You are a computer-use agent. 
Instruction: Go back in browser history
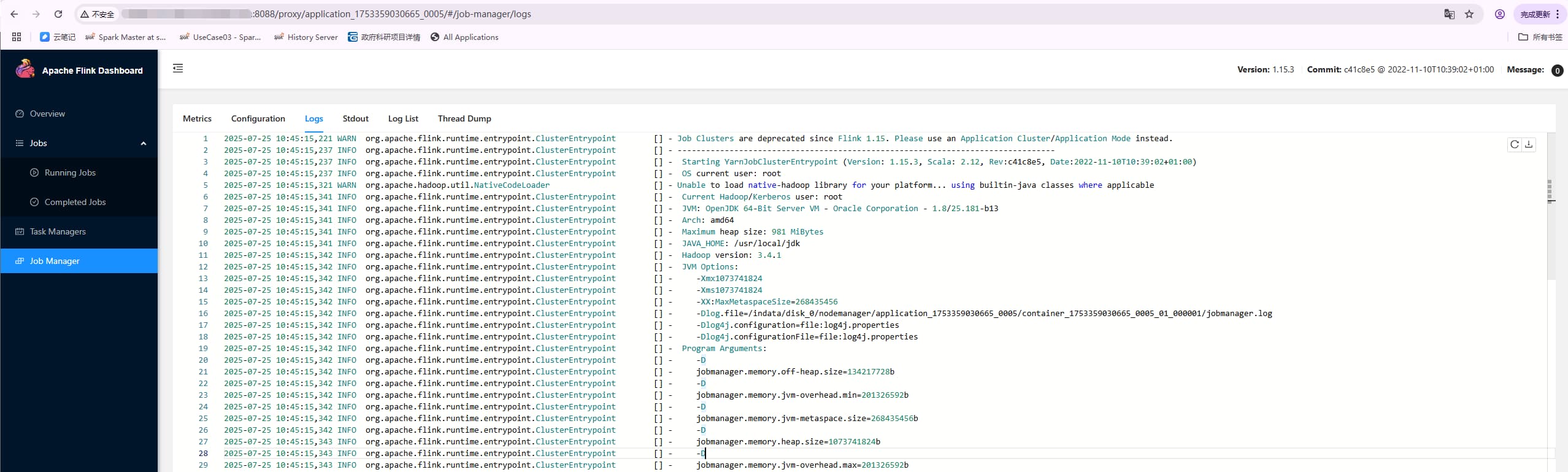pyautogui.click(x=14, y=14)
